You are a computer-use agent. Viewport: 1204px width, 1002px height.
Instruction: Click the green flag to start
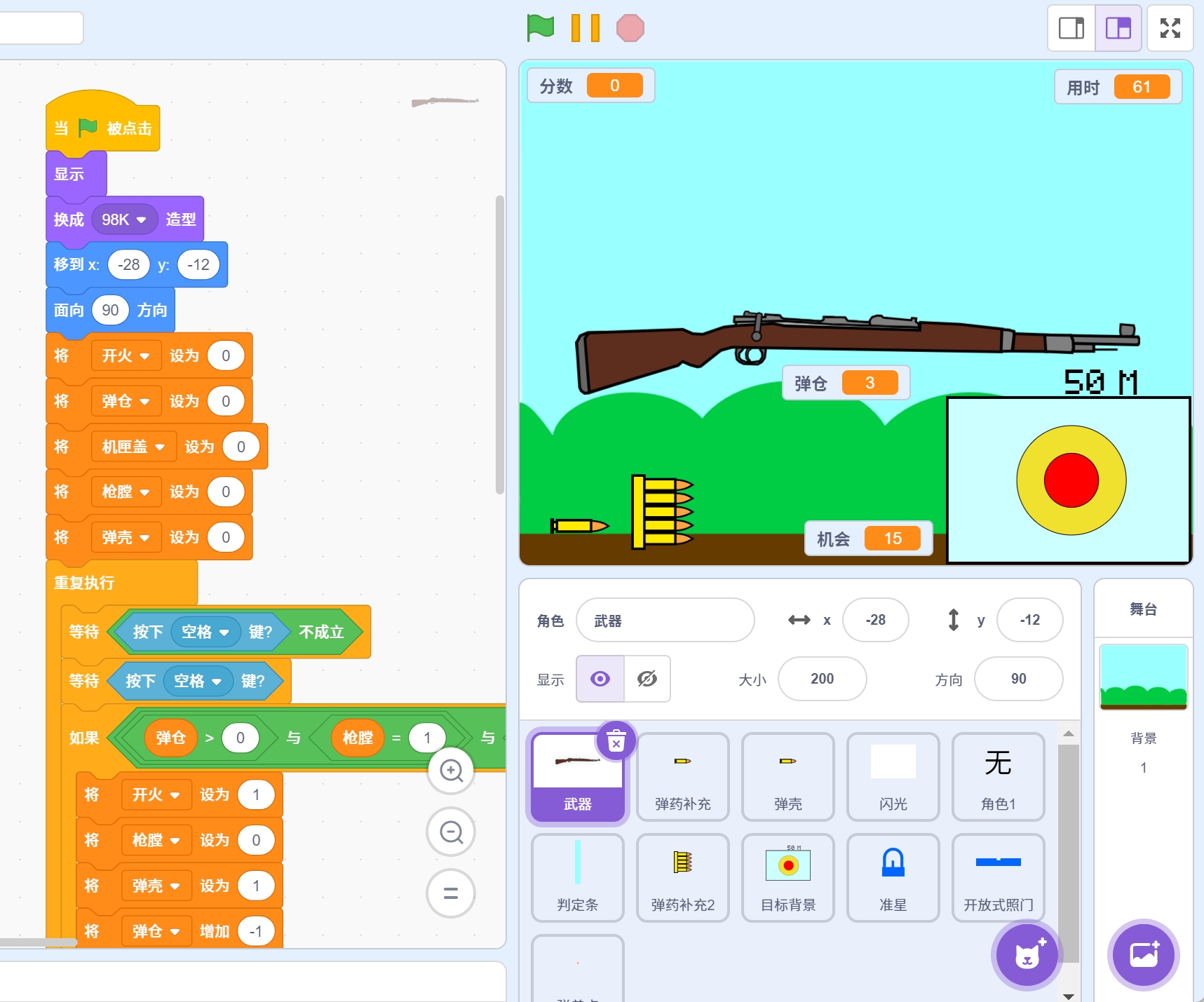coord(540,28)
